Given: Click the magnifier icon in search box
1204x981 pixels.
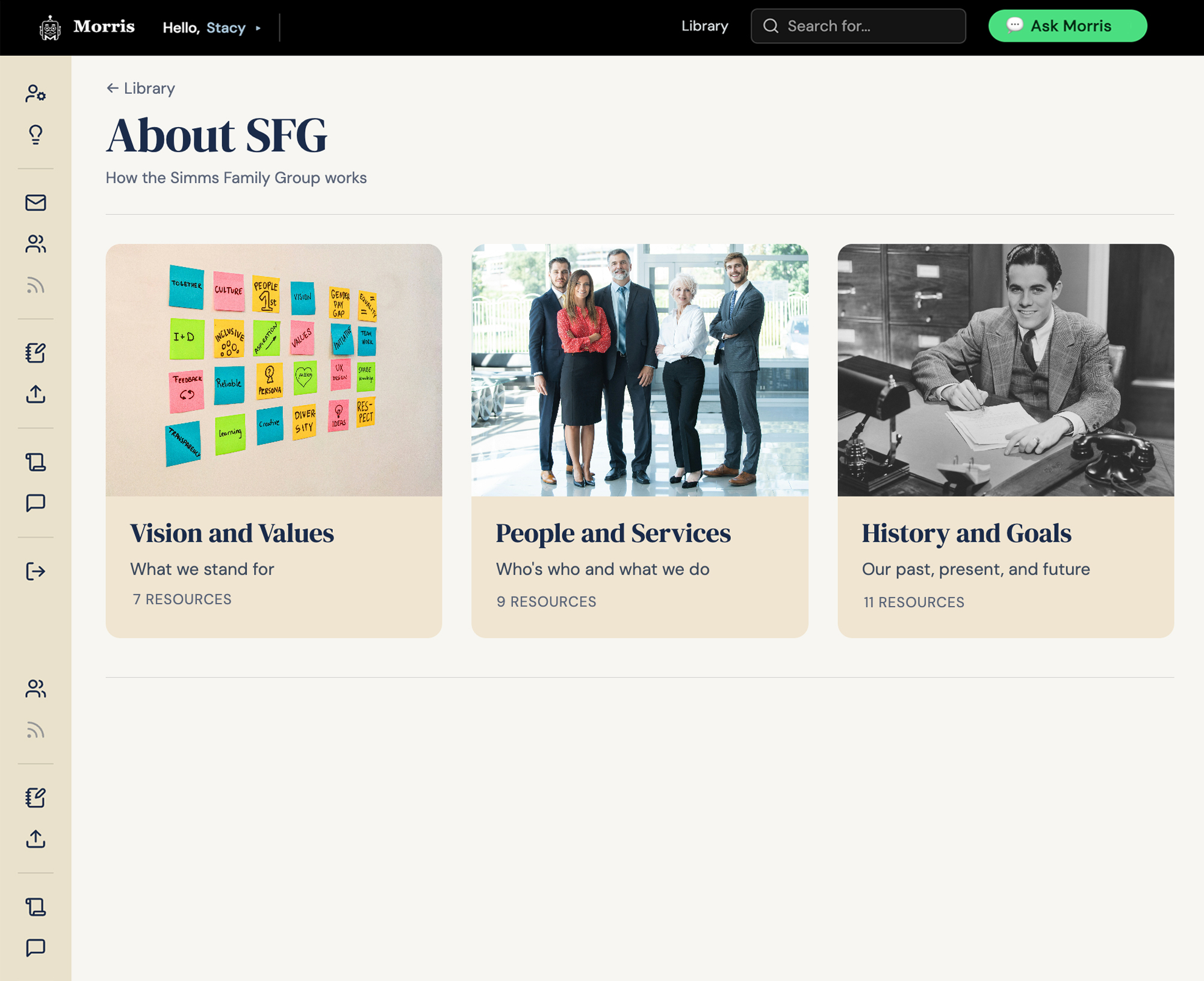Looking at the screenshot, I should coord(771,26).
